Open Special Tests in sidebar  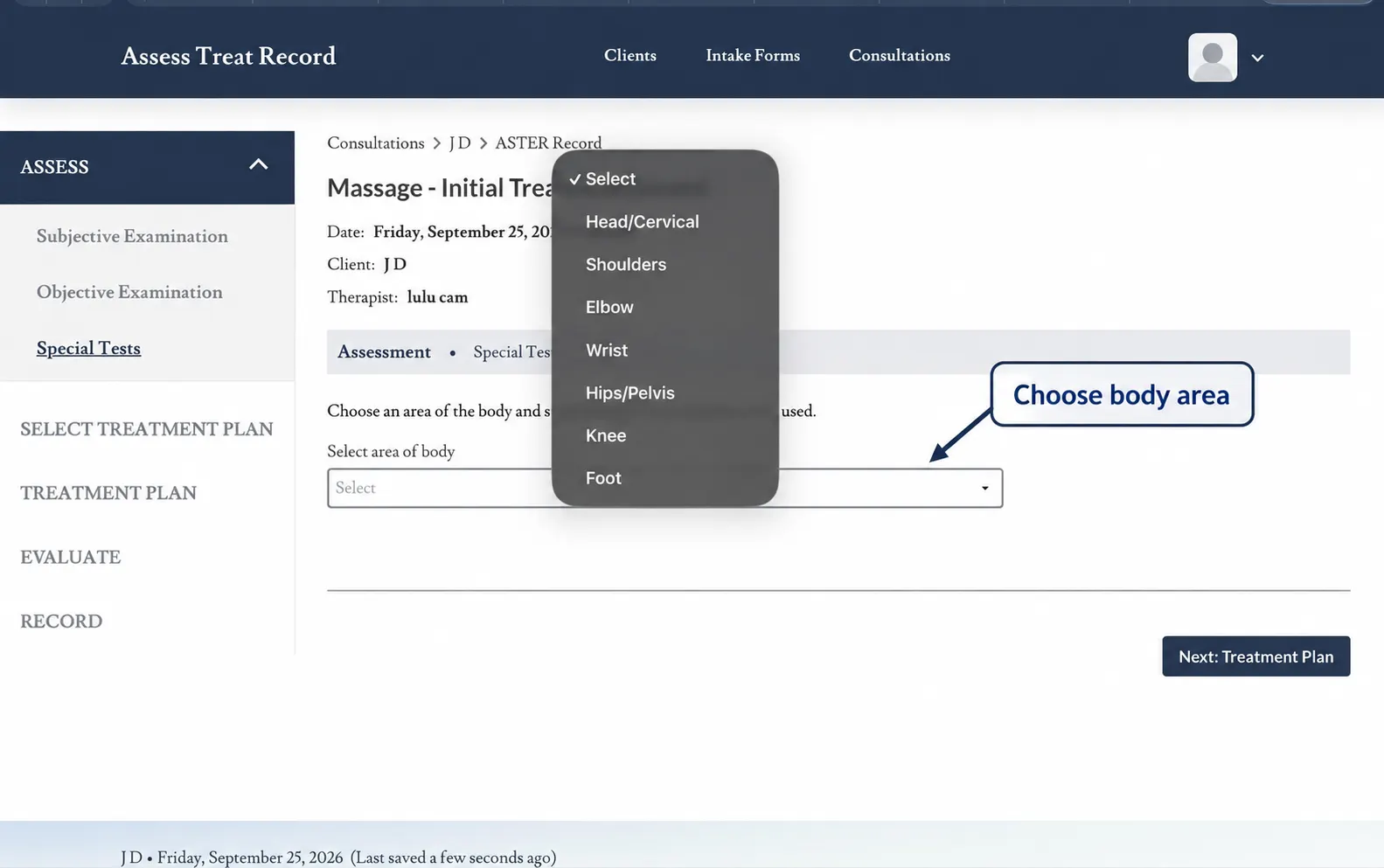point(88,348)
